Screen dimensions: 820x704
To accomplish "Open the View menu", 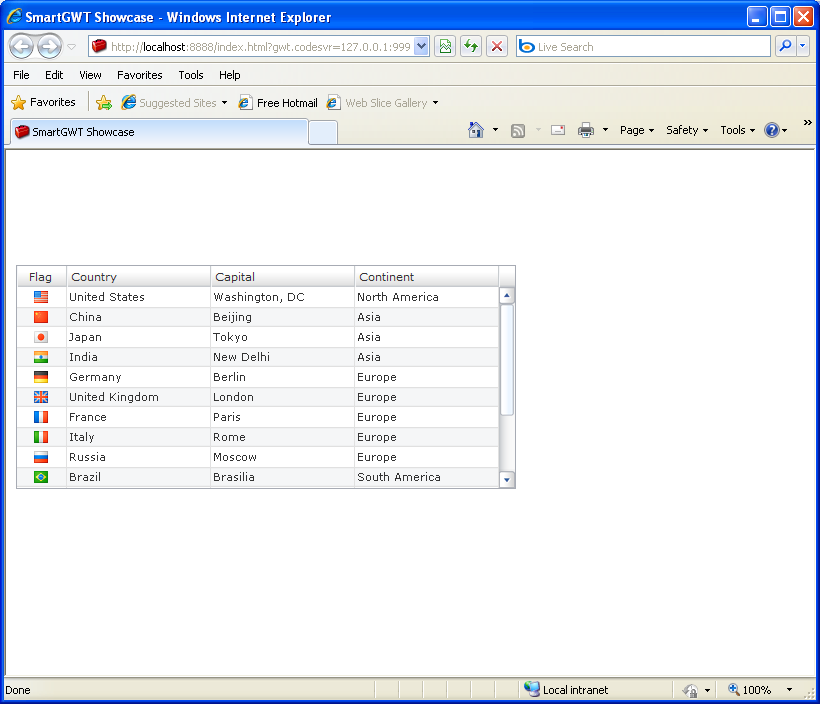I will tap(90, 75).
